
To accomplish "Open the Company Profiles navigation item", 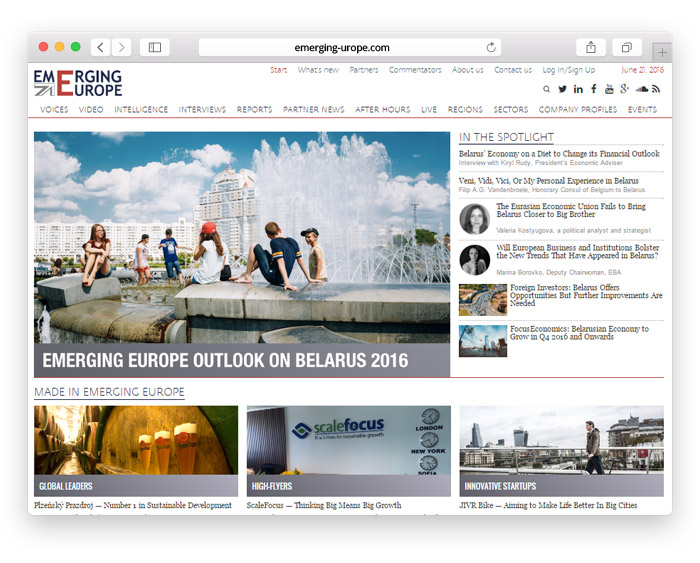I will pyautogui.click(x=578, y=109).
